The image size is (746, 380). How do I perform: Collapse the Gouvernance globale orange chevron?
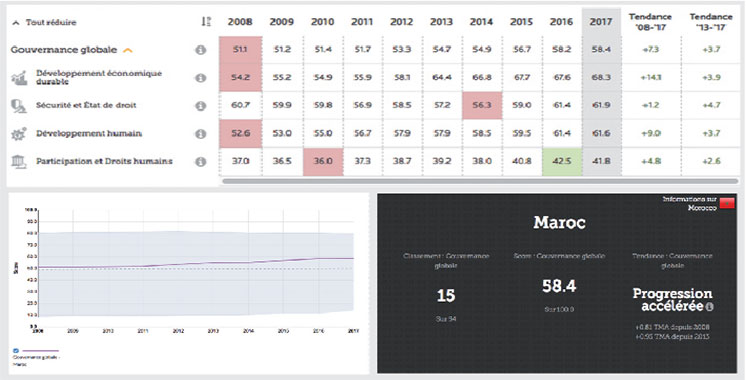pyautogui.click(x=128, y=50)
